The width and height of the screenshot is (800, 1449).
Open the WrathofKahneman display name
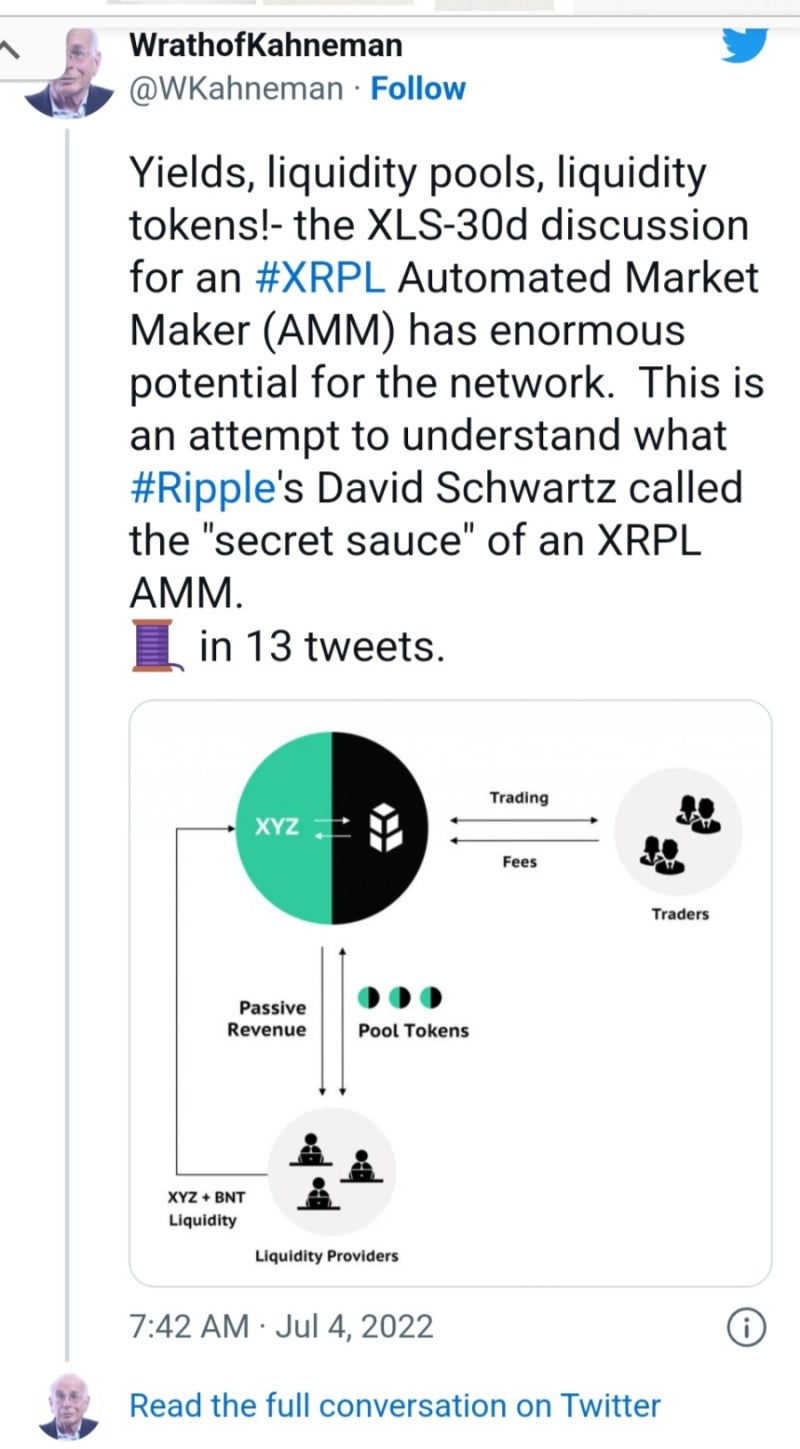(266, 45)
